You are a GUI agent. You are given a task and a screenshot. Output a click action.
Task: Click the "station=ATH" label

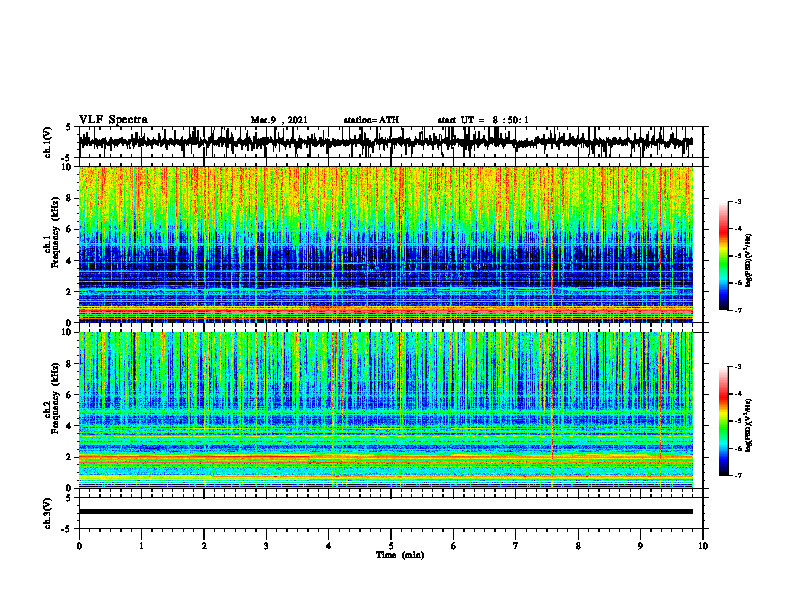(371, 120)
